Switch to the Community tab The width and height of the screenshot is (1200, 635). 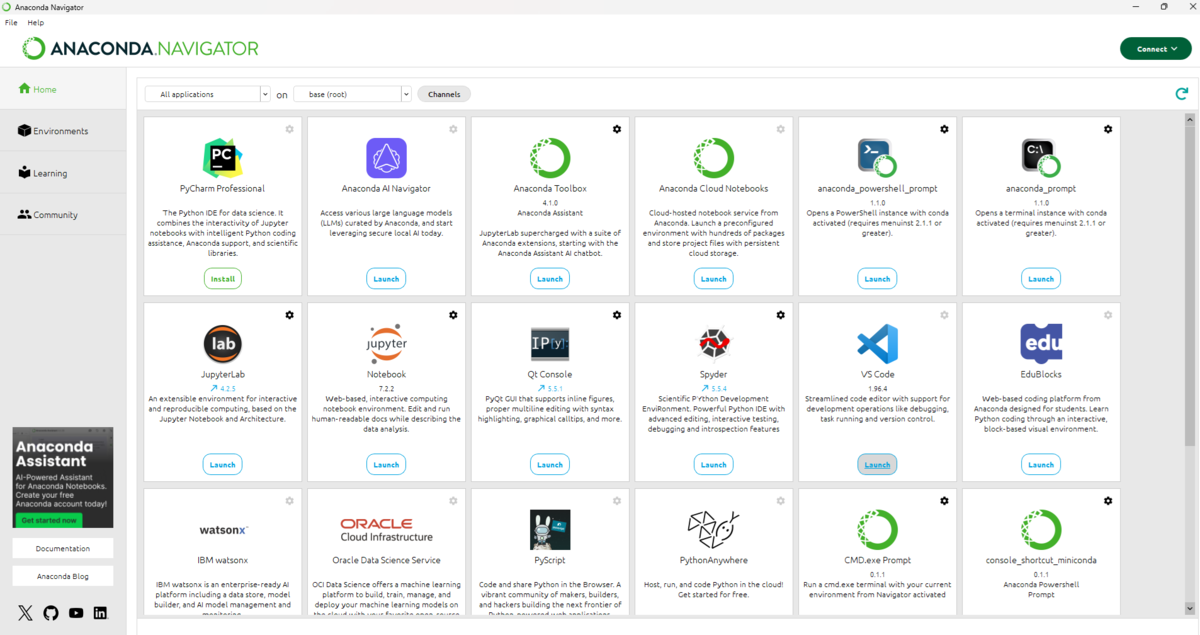click(63, 215)
